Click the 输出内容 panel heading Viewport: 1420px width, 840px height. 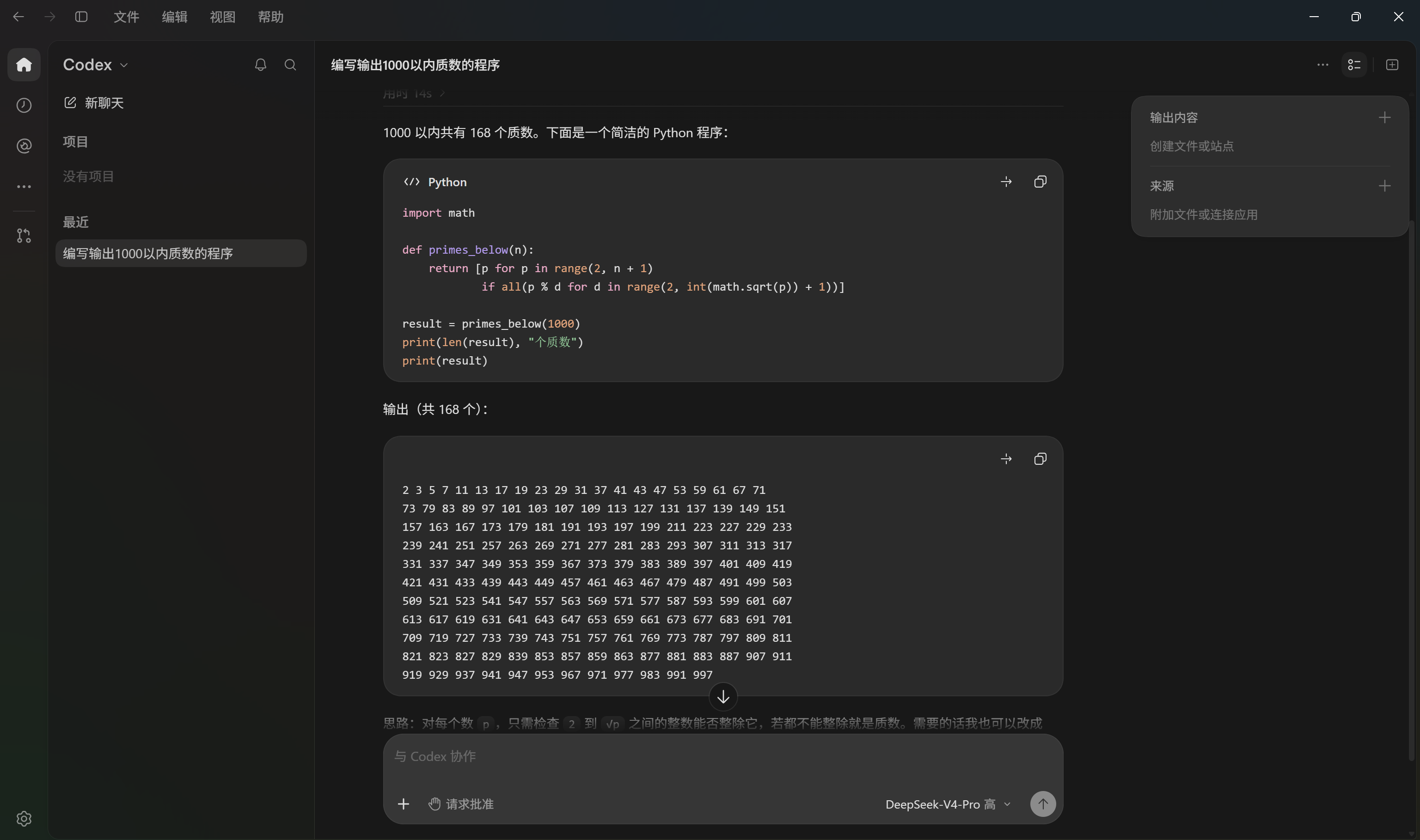tap(1174, 117)
